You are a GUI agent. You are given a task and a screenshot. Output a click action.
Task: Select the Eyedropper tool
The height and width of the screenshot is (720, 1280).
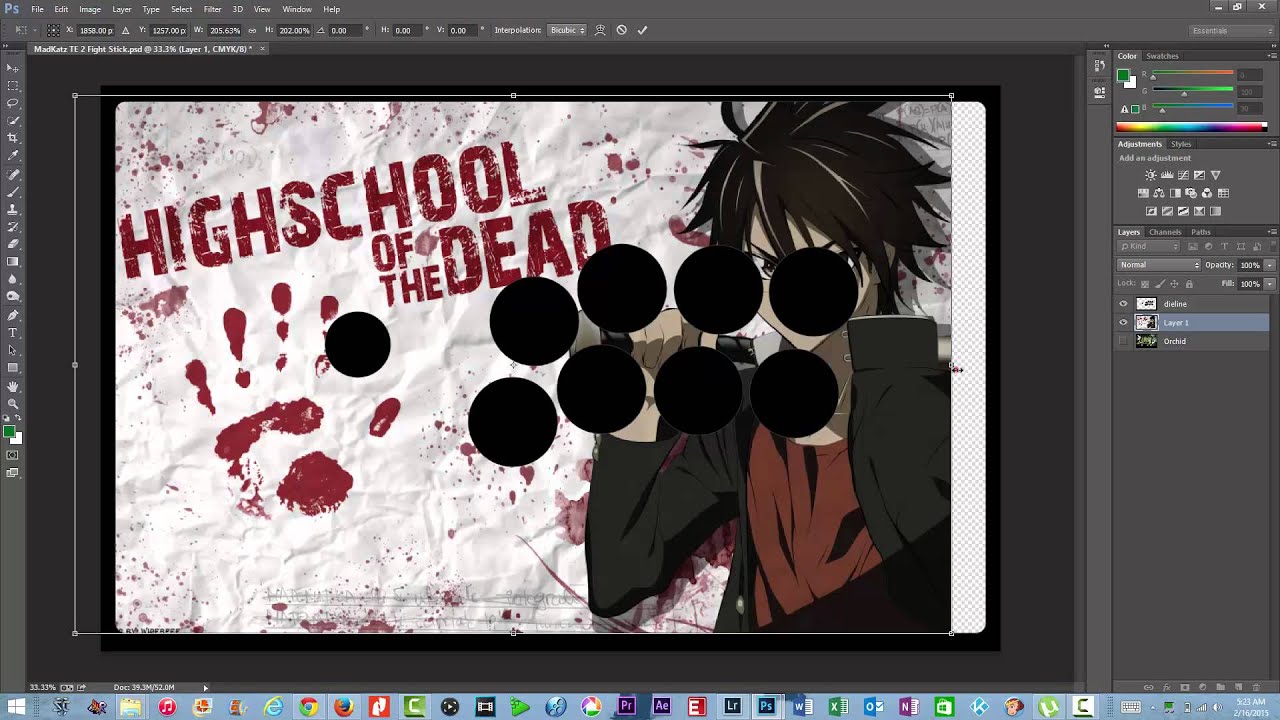click(13, 156)
